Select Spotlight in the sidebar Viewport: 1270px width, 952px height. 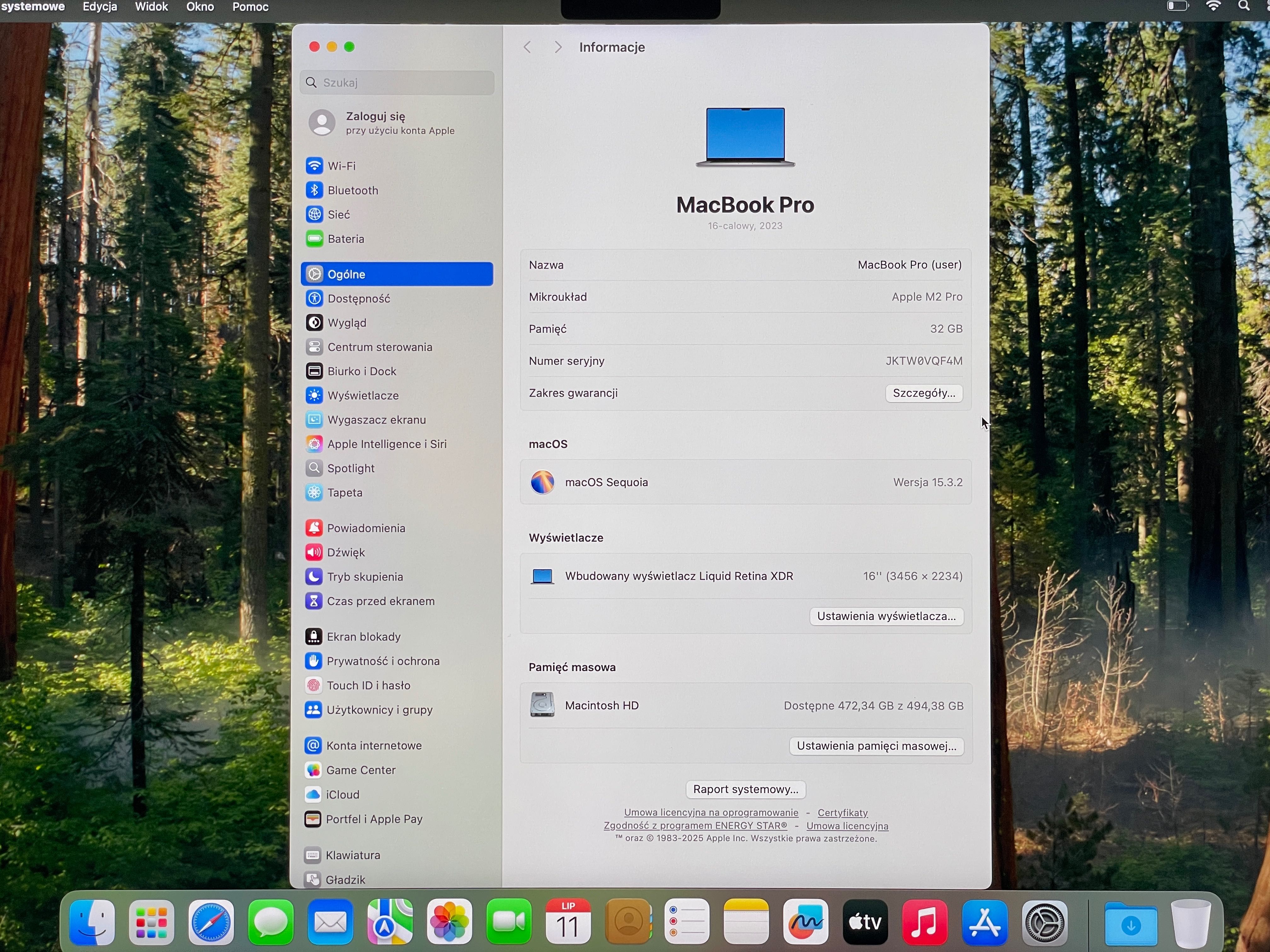coord(397,468)
